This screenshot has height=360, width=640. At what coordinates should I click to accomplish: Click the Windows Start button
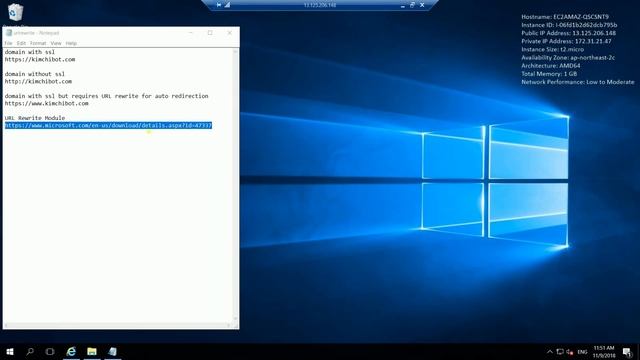[x=10, y=351]
